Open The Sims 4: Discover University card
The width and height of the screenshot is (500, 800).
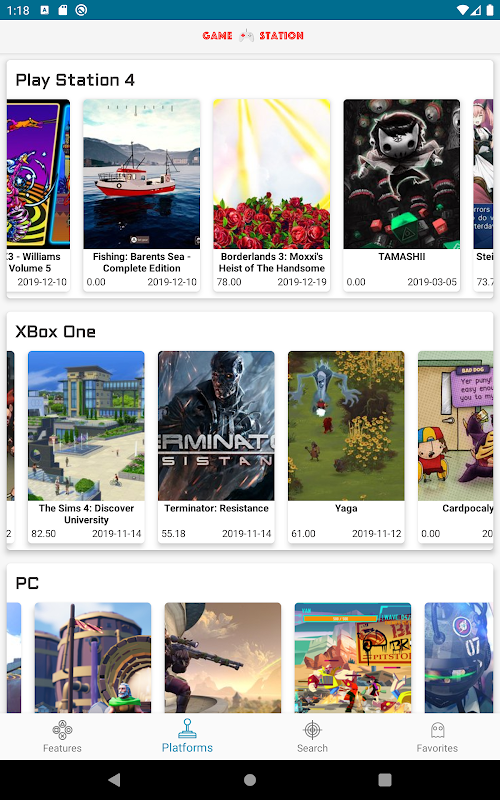pos(86,447)
